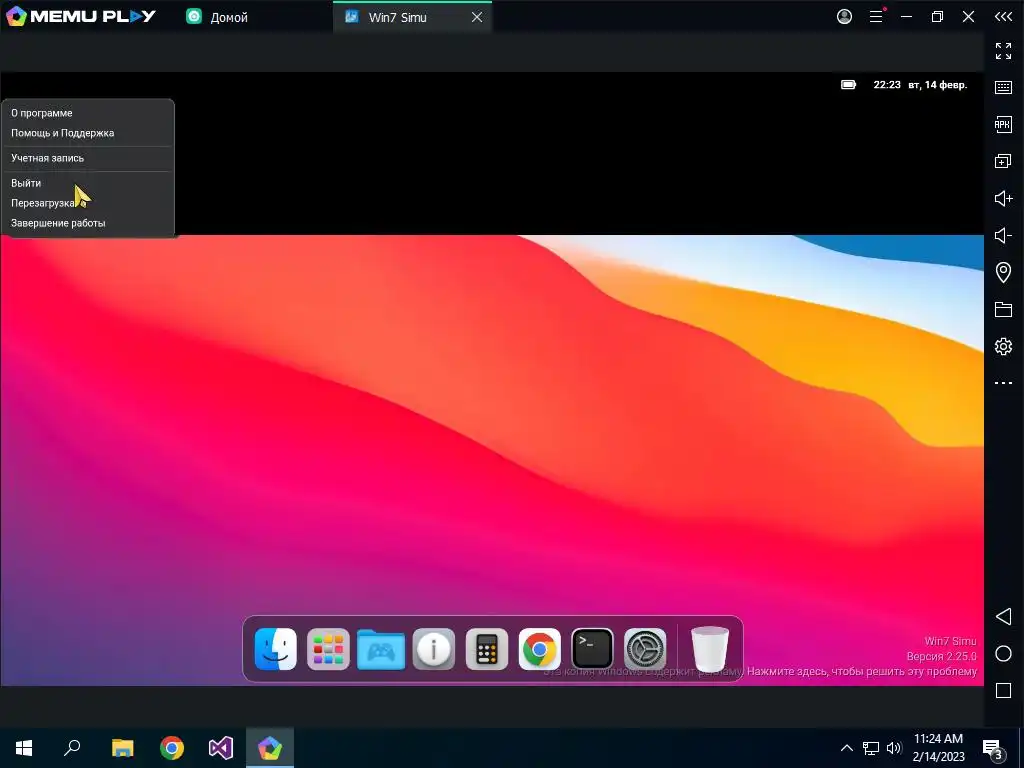Tap the Android recent apps square
Screen dimensions: 1024x768
[x=1003, y=690]
